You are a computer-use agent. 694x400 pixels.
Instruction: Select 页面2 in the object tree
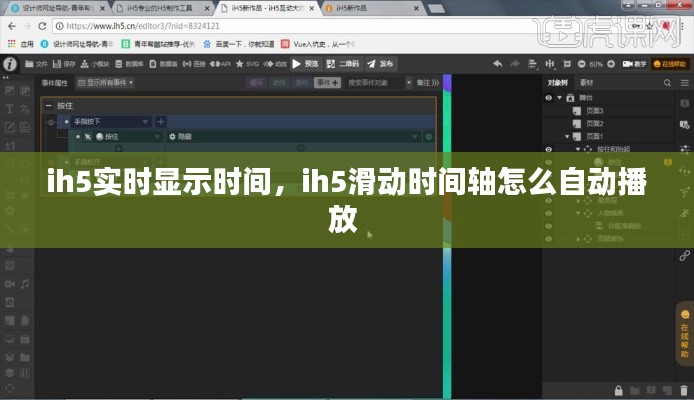tap(594, 123)
